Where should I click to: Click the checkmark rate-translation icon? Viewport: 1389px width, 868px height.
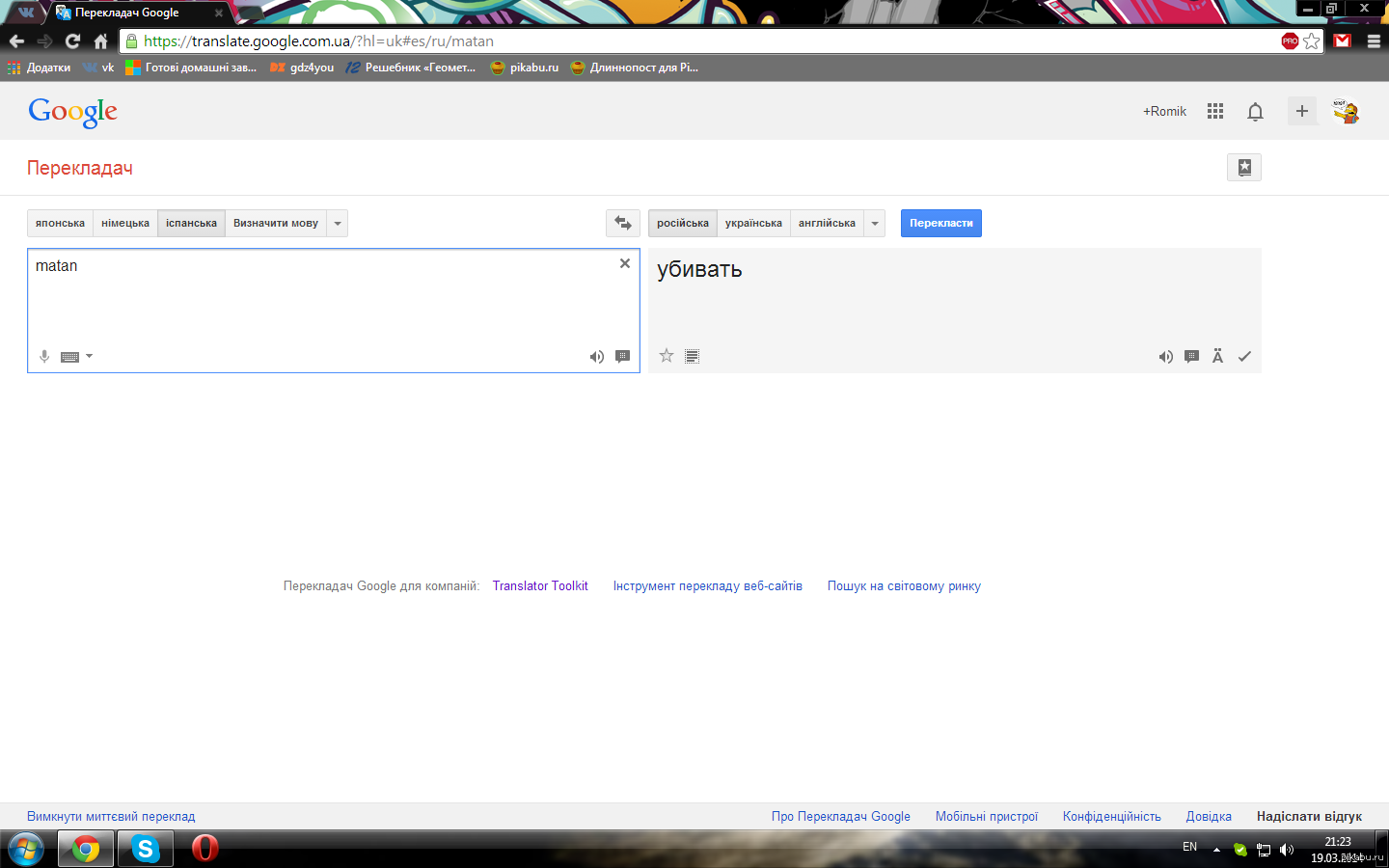pyautogui.click(x=1244, y=357)
